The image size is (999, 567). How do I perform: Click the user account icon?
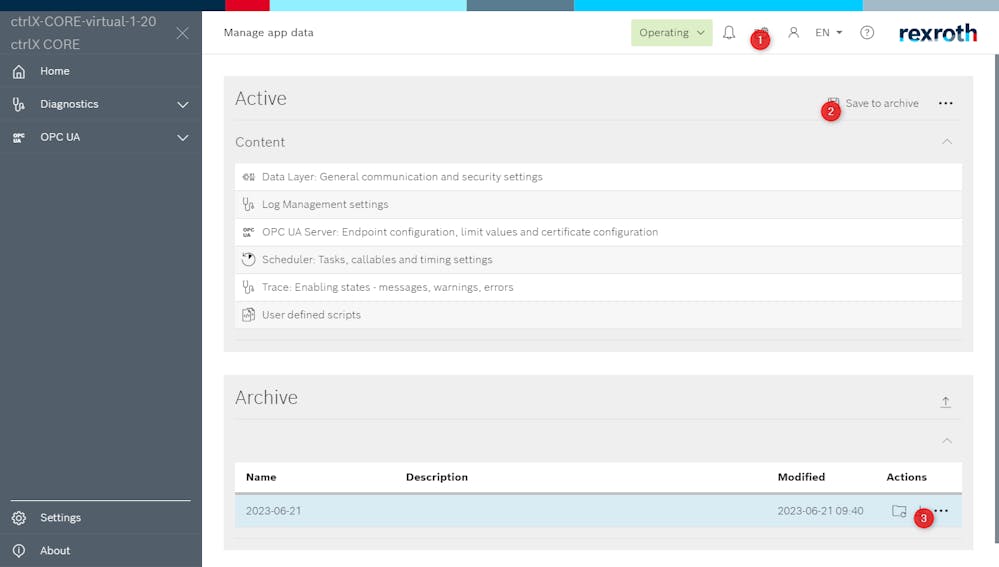click(794, 33)
